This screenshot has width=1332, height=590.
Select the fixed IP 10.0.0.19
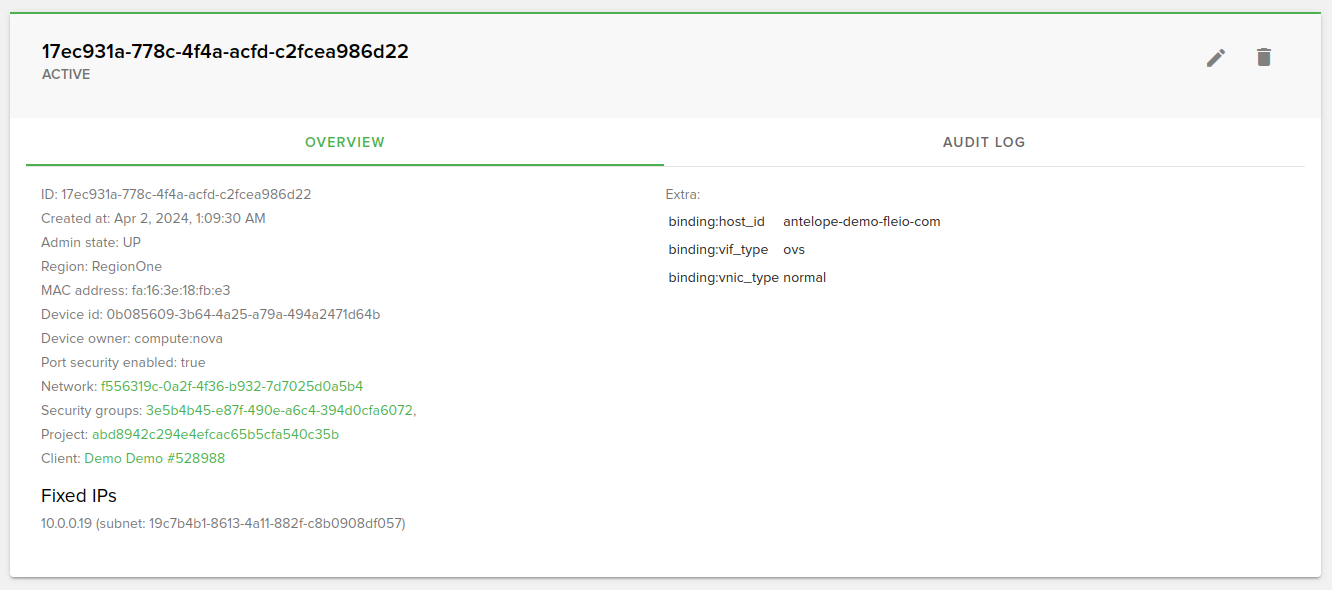(x=69, y=523)
